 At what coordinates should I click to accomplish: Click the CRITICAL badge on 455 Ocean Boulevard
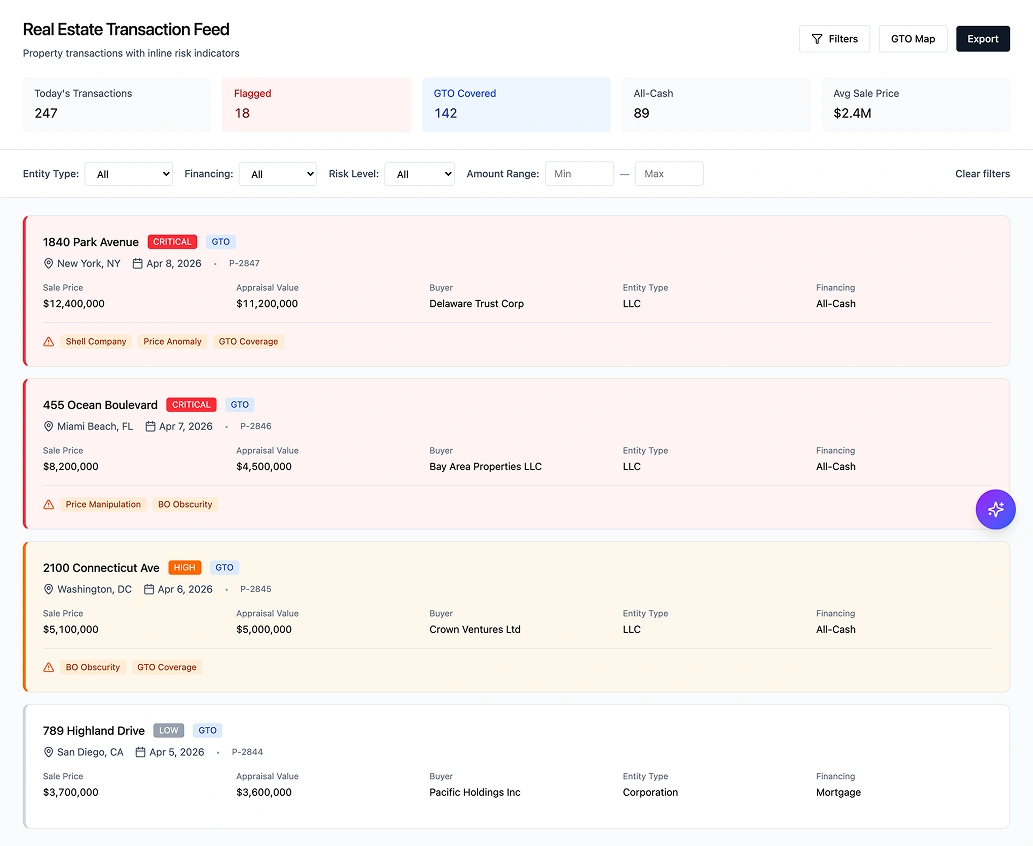[x=191, y=404]
